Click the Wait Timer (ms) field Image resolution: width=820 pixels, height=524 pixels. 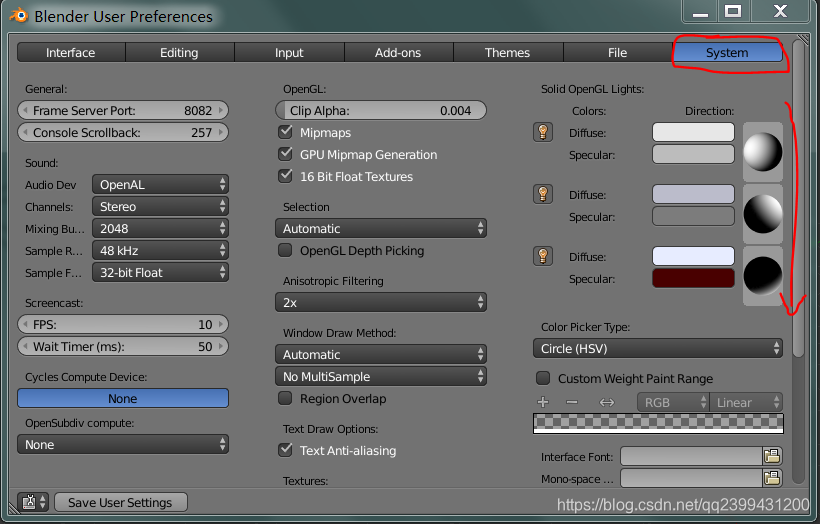[x=123, y=346]
